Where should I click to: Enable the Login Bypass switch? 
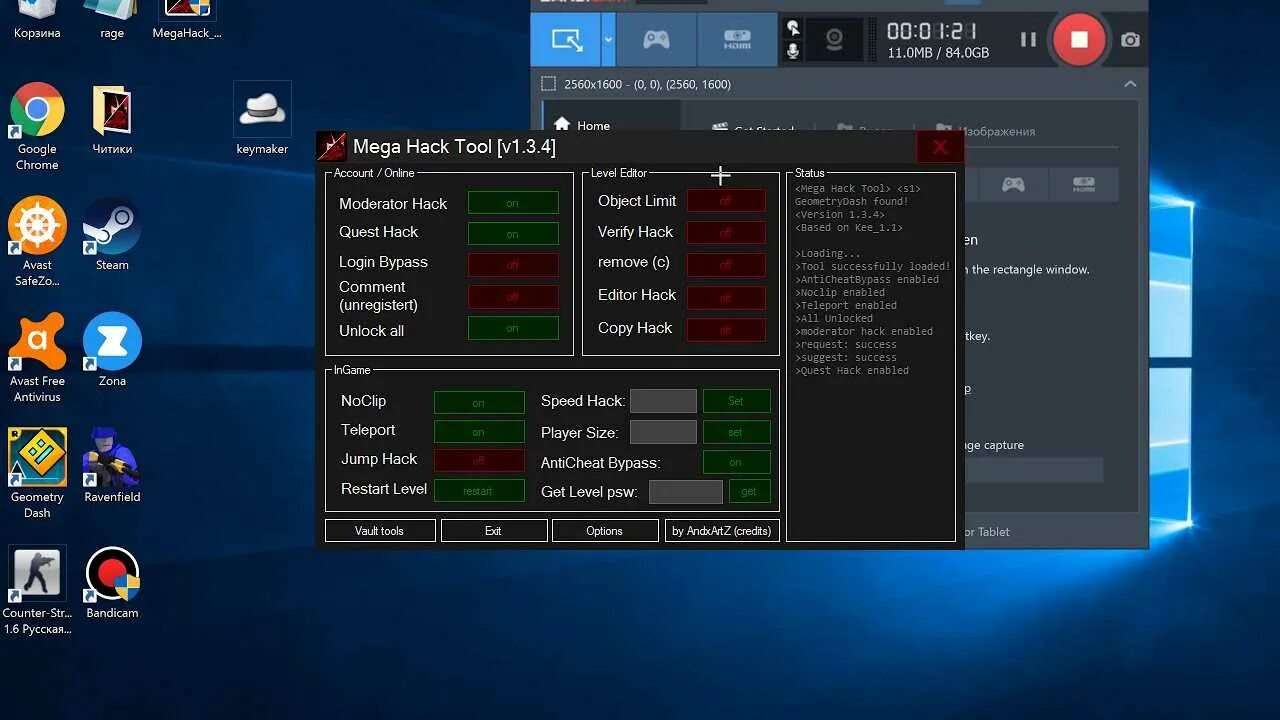click(x=513, y=265)
